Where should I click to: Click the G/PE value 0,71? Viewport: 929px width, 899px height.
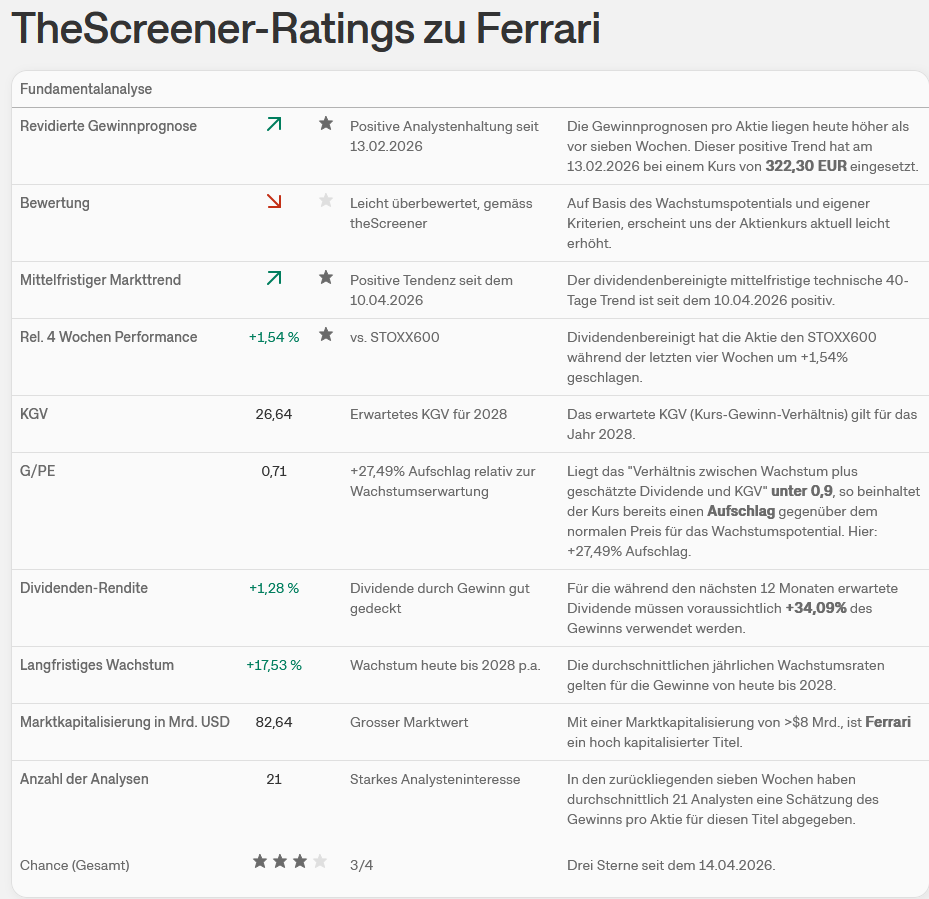pos(274,471)
